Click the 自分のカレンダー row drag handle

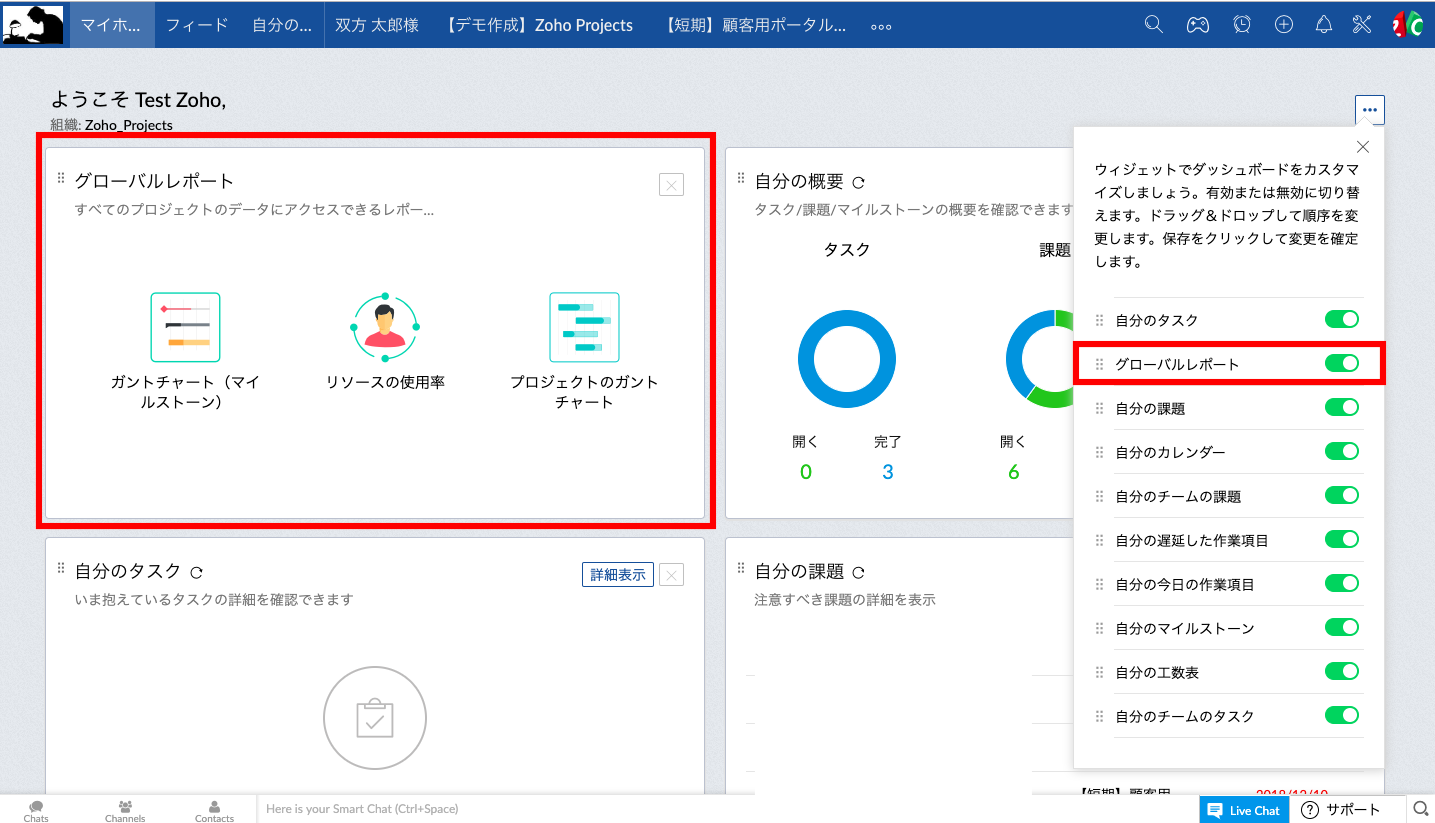[x=1099, y=452]
